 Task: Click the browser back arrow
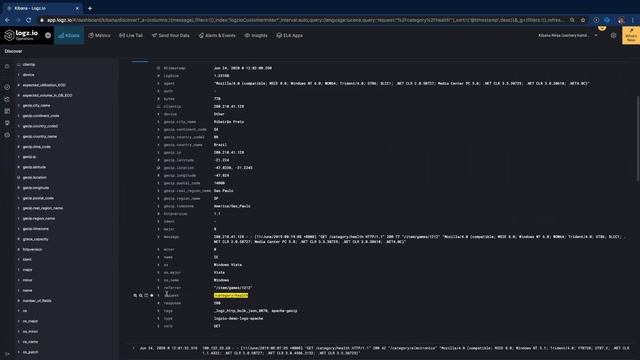click(x=7, y=20)
